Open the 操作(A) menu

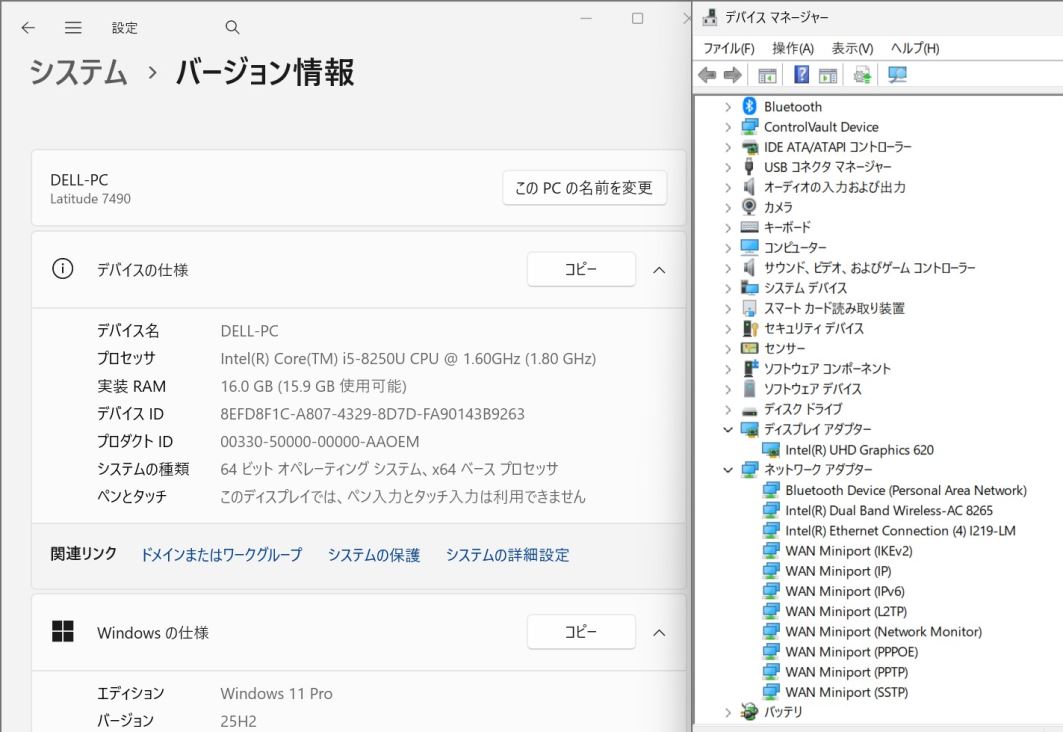(x=792, y=48)
